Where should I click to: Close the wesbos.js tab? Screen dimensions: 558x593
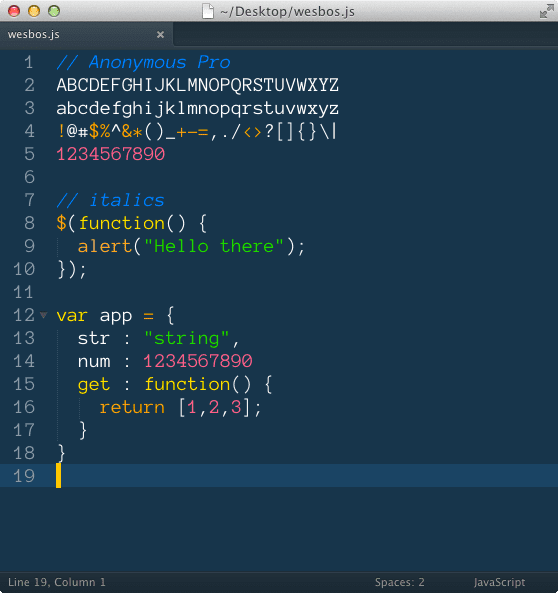160,34
